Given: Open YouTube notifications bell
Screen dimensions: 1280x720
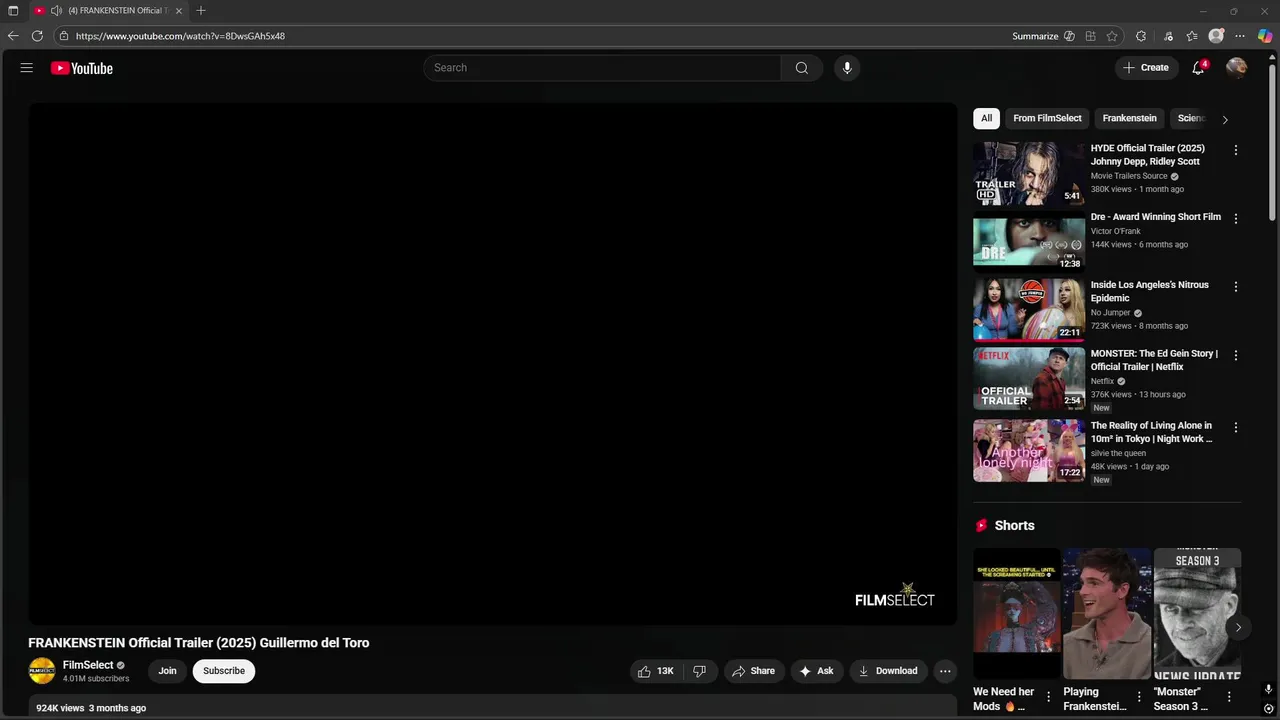Looking at the screenshot, I should click(1198, 68).
